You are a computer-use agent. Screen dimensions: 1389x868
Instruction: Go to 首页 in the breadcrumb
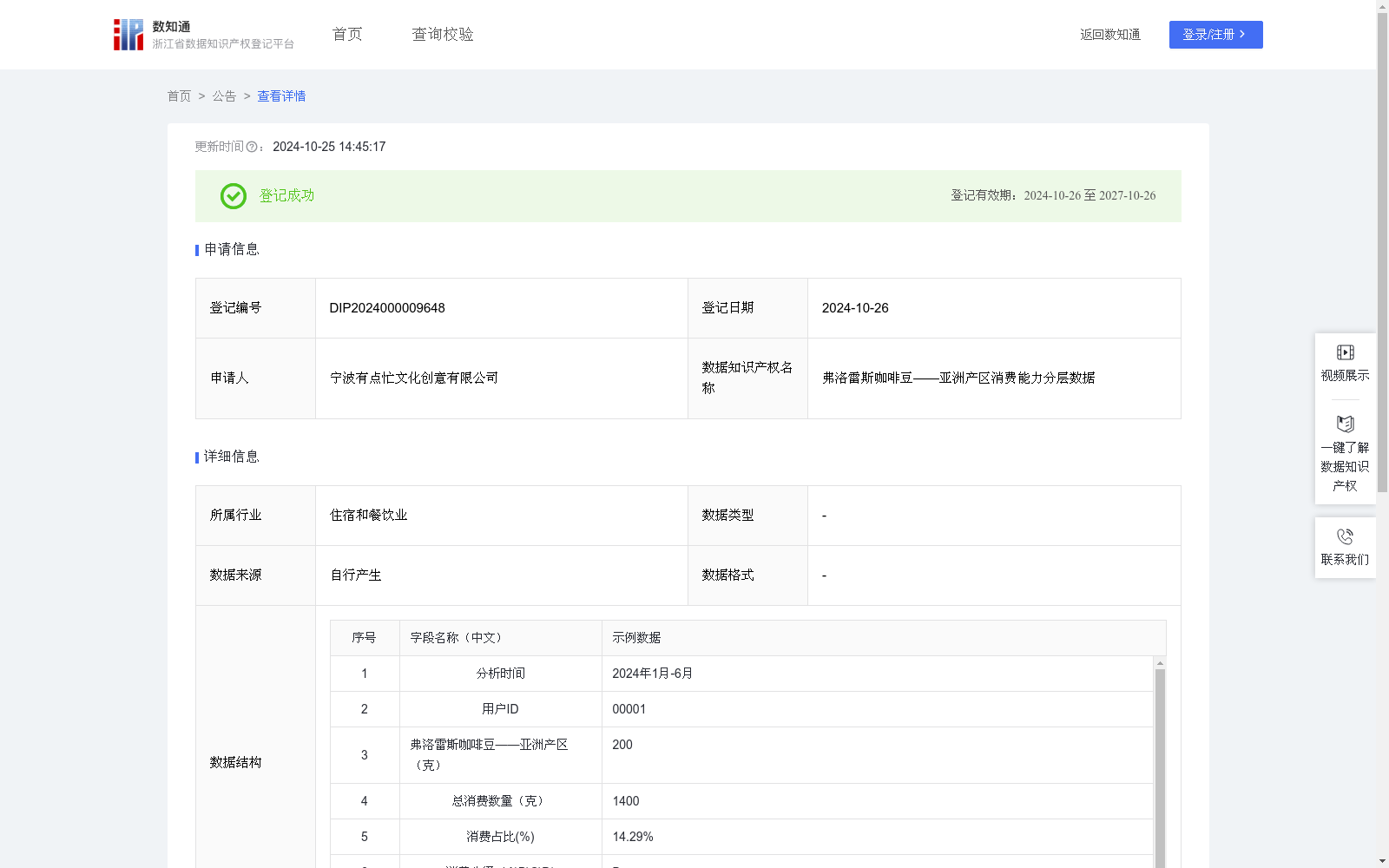pyautogui.click(x=179, y=96)
